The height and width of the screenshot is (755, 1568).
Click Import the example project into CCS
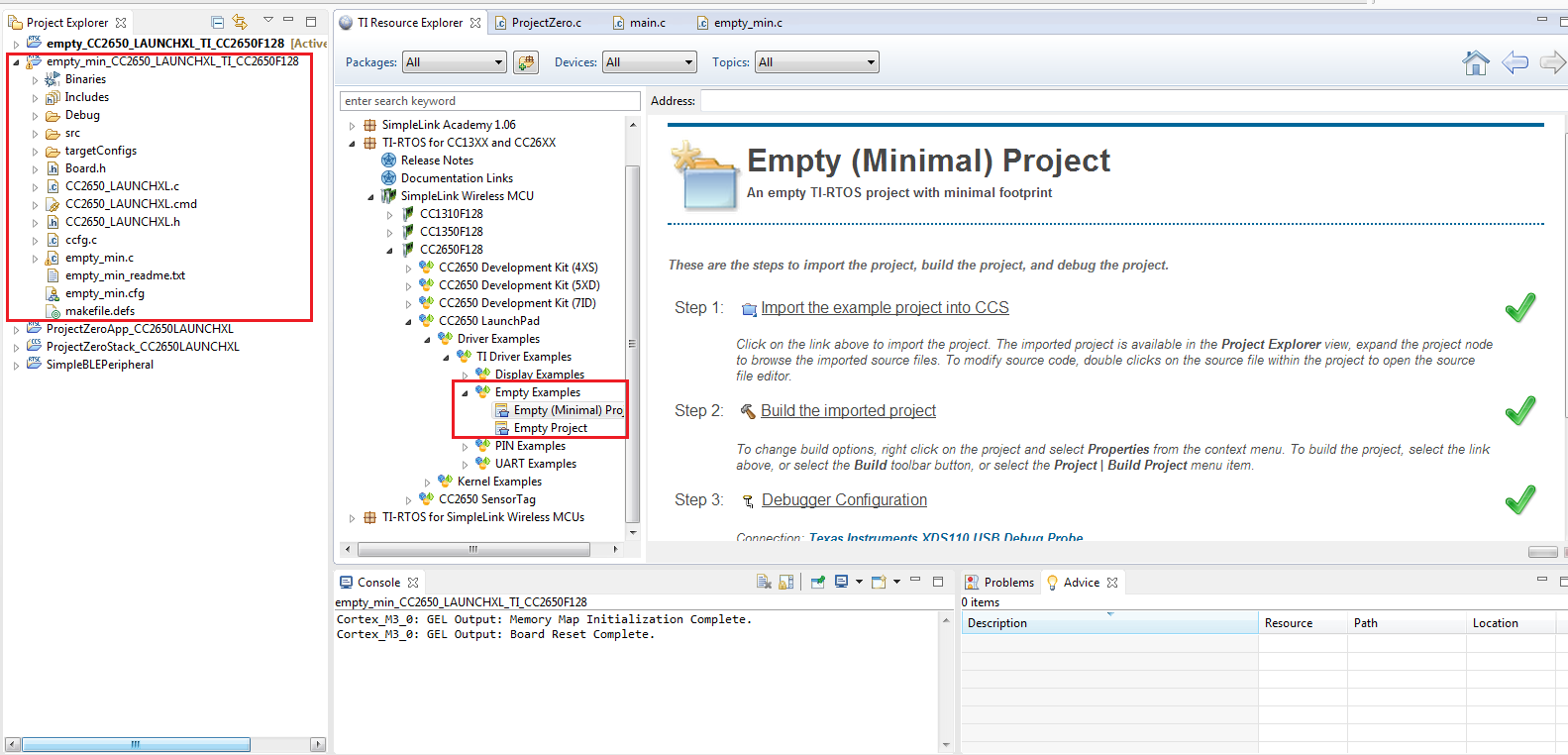[x=885, y=308]
